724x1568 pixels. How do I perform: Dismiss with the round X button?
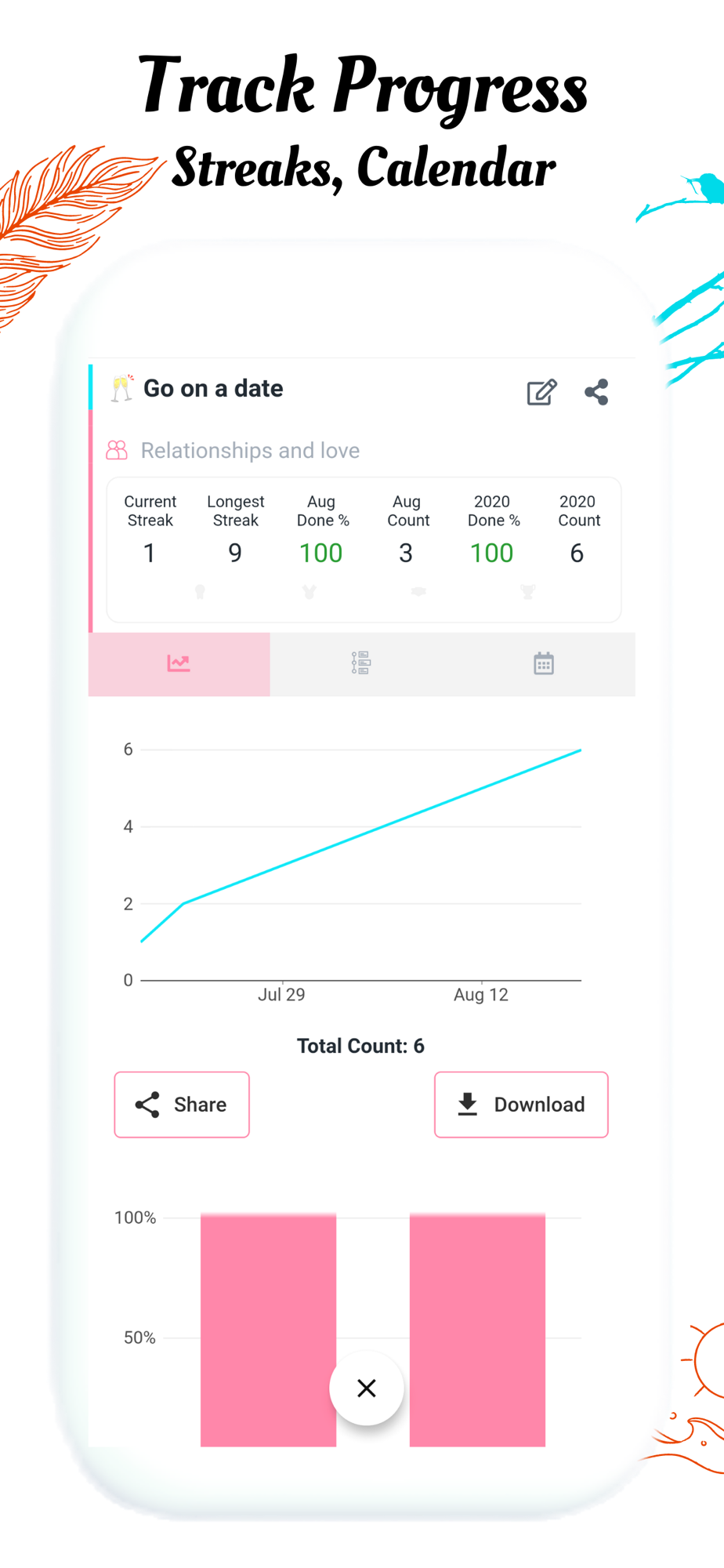coord(367,1388)
